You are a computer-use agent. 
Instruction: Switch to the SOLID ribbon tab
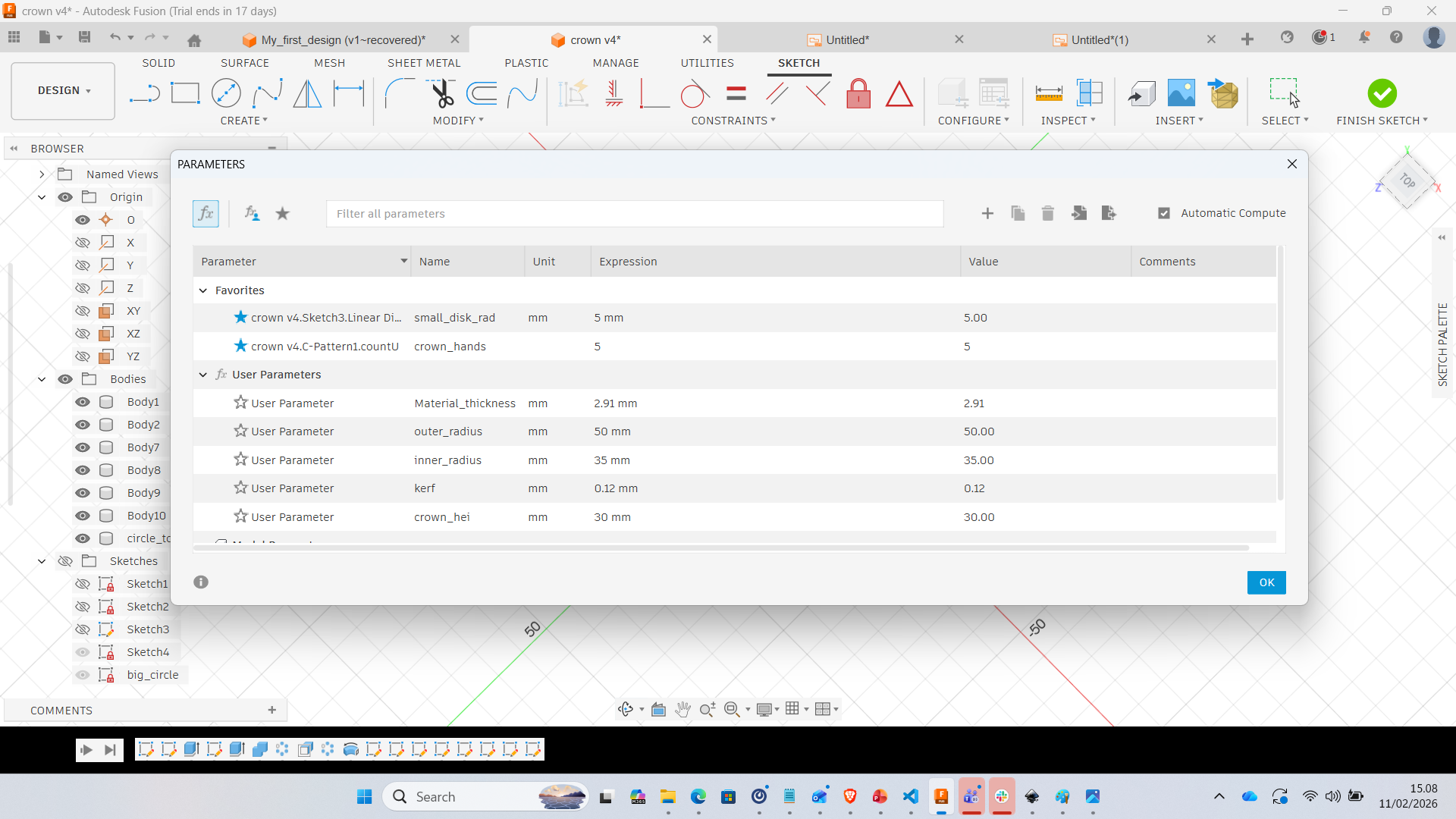(x=158, y=63)
